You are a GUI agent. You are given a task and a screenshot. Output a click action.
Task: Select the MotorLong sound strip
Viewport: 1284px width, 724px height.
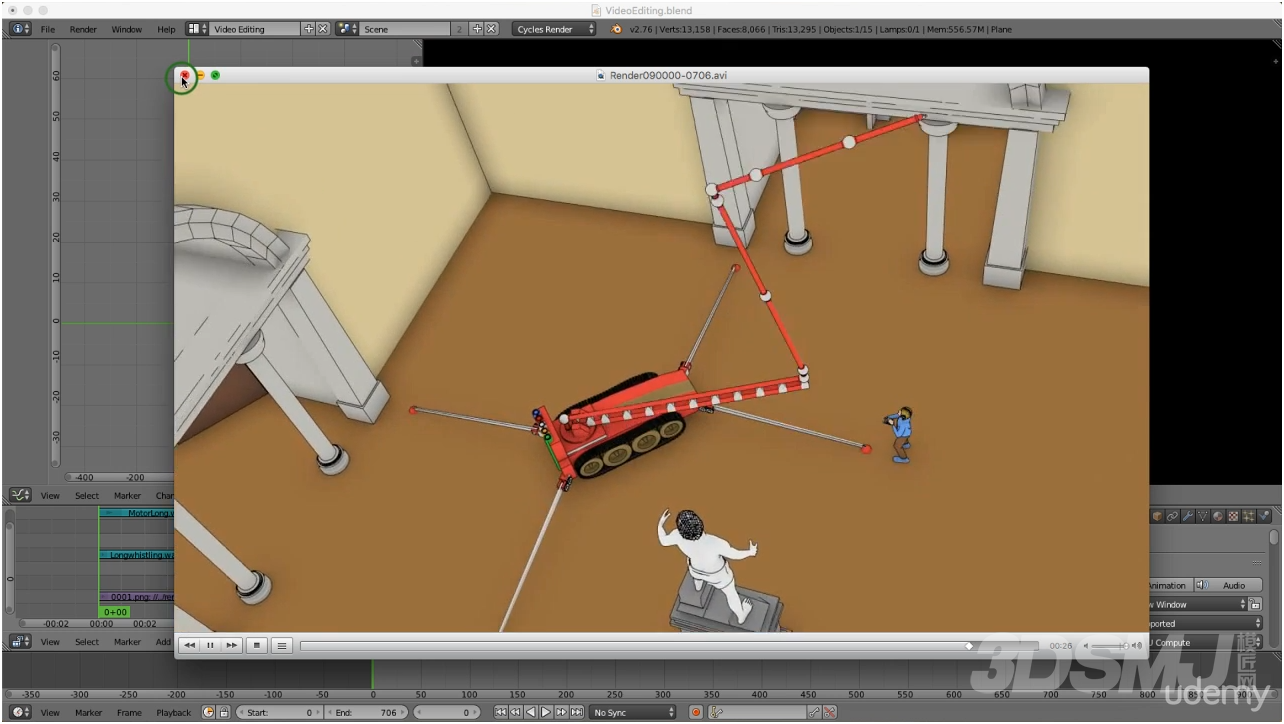click(x=138, y=513)
